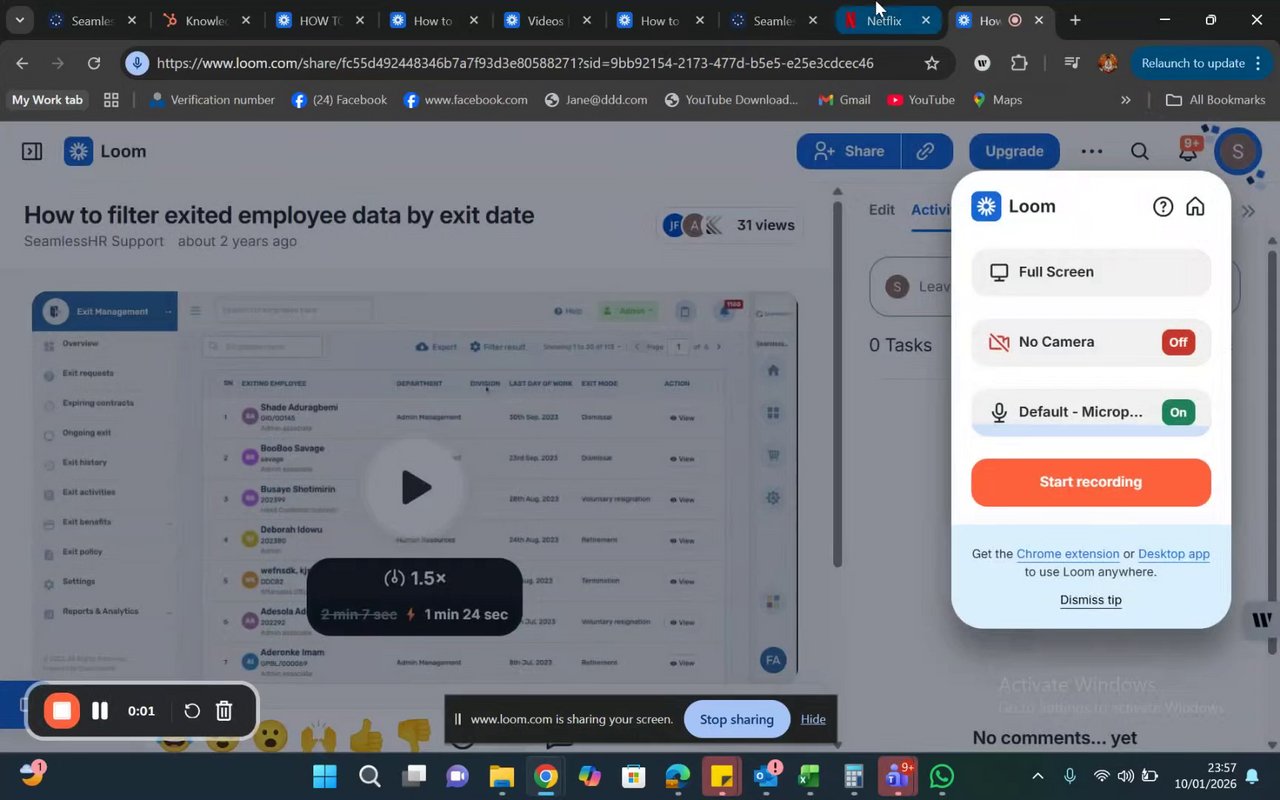Open Chrome tab search dropdown arrow
The width and height of the screenshot is (1280, 800).
(19, 20)
